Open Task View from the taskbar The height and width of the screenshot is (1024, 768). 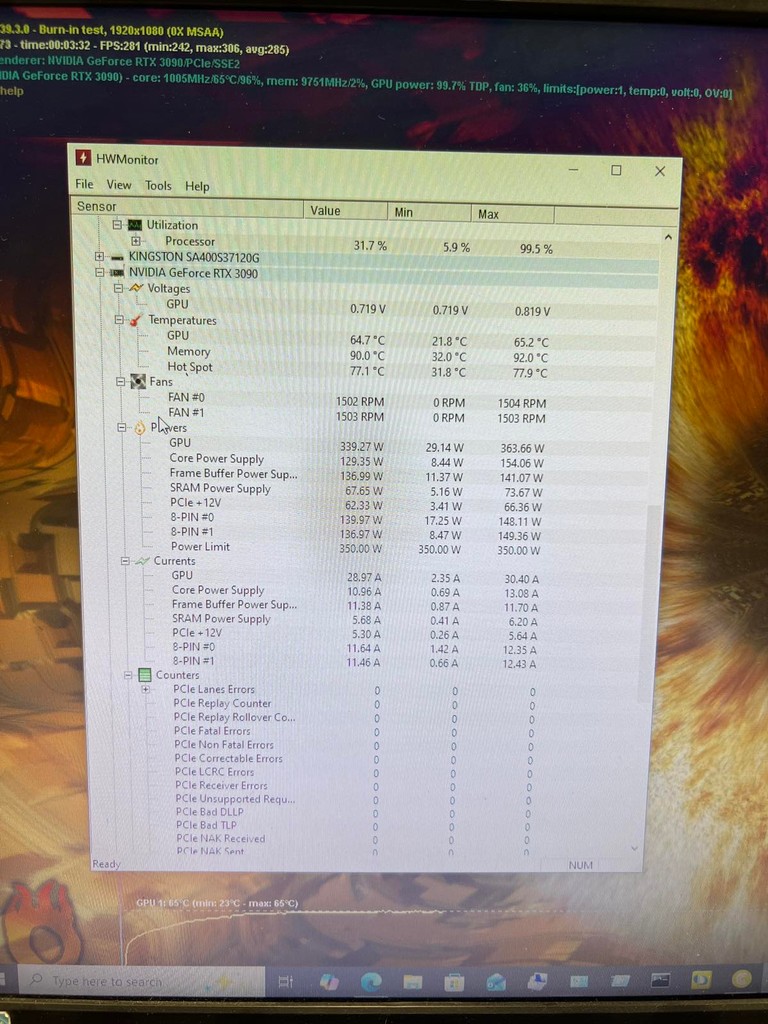click(x=286, y=982)
